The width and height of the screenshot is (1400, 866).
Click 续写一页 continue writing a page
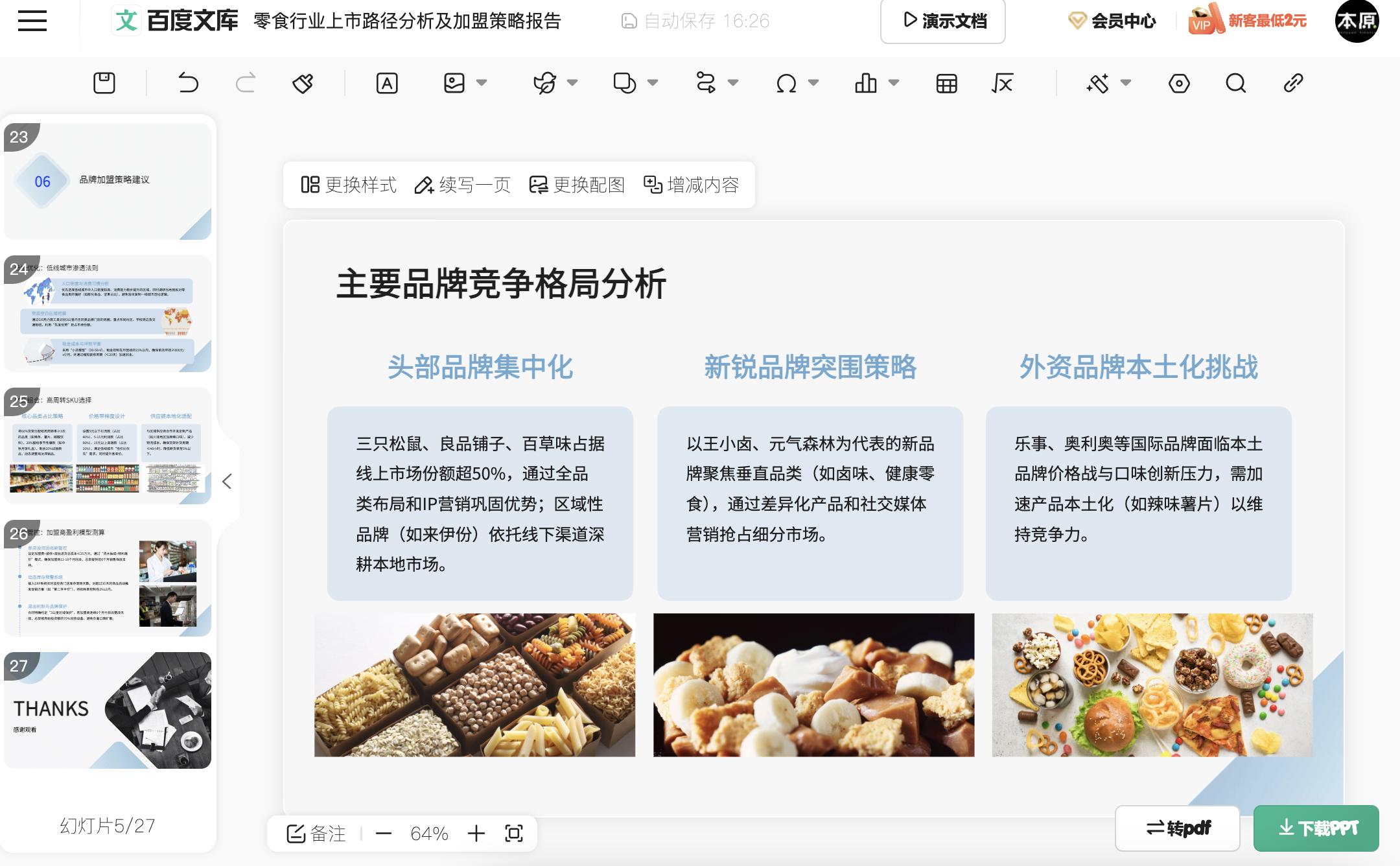(x=463, y=185)
